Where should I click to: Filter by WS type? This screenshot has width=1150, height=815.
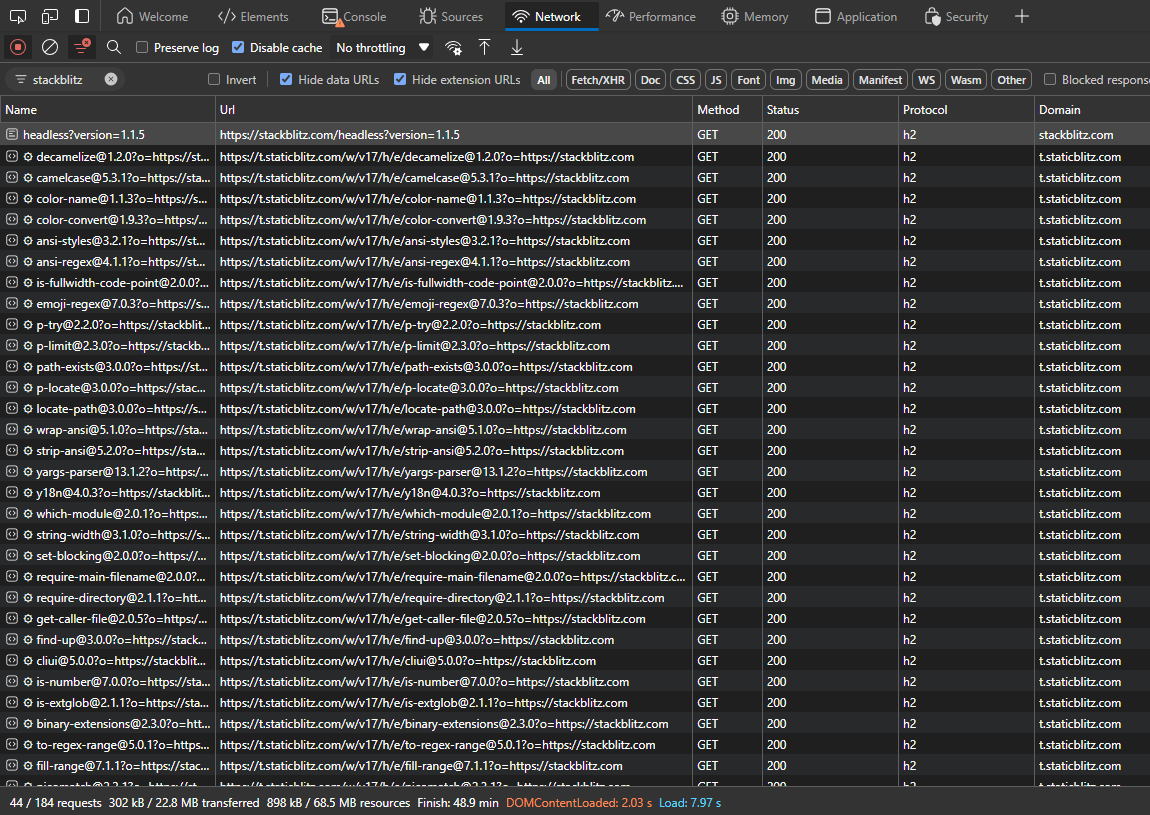click(926, 80)
